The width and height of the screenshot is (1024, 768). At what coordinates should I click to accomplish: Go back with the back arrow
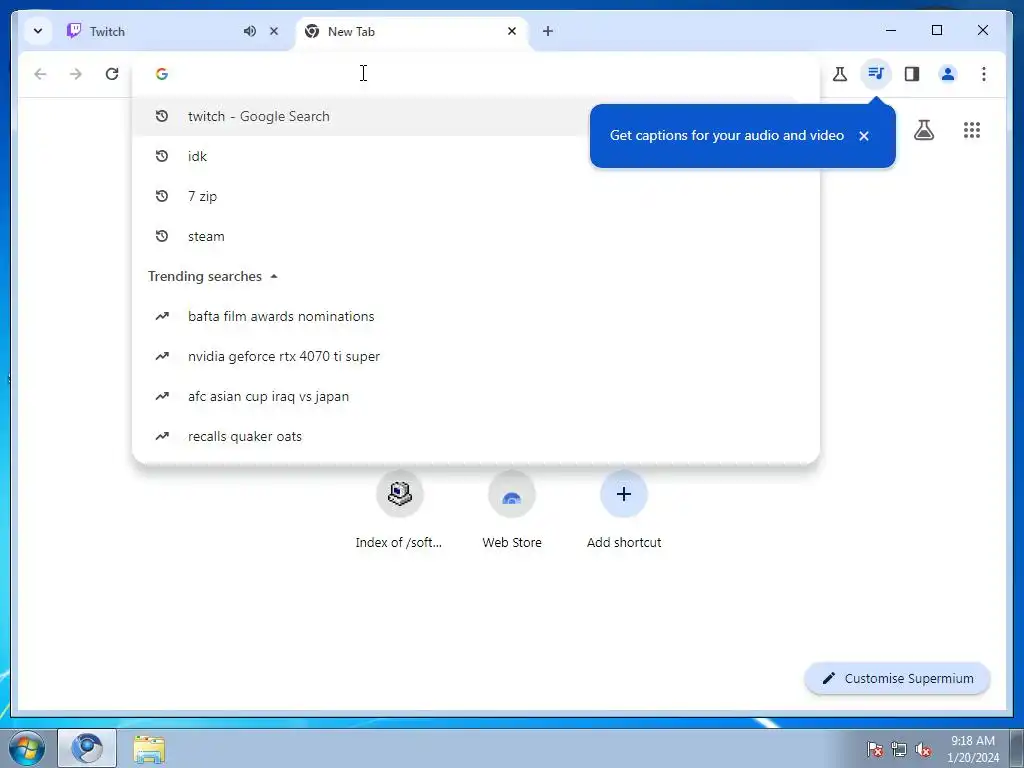pos(40,74)
